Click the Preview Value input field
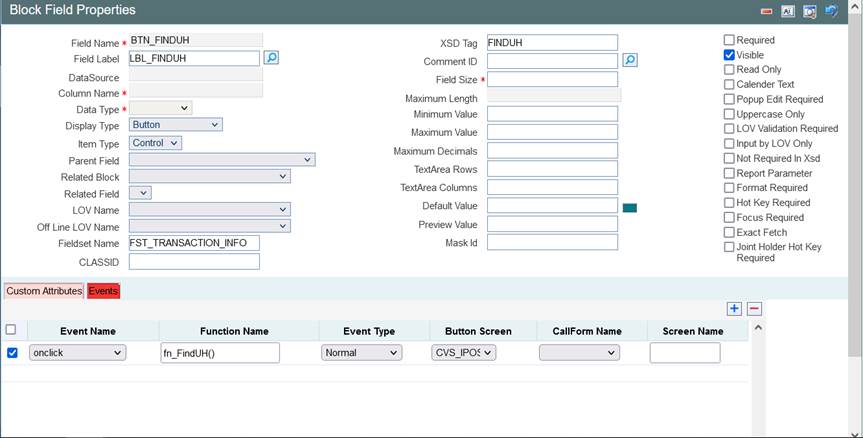 point(552,224)
